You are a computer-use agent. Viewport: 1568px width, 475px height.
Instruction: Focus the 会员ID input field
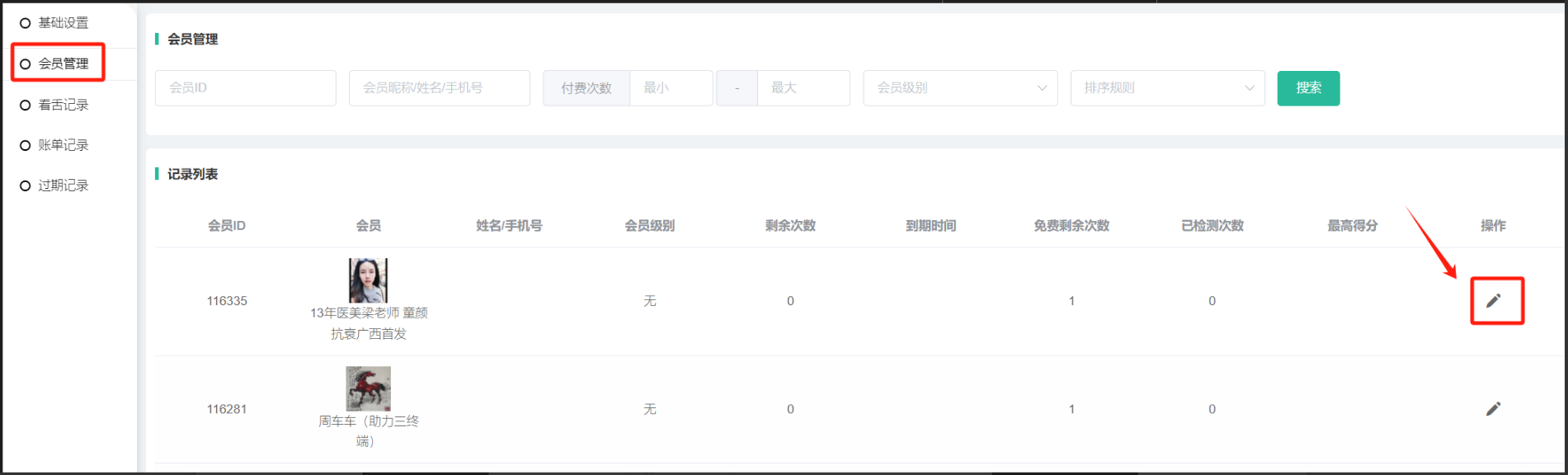[245, 88]
